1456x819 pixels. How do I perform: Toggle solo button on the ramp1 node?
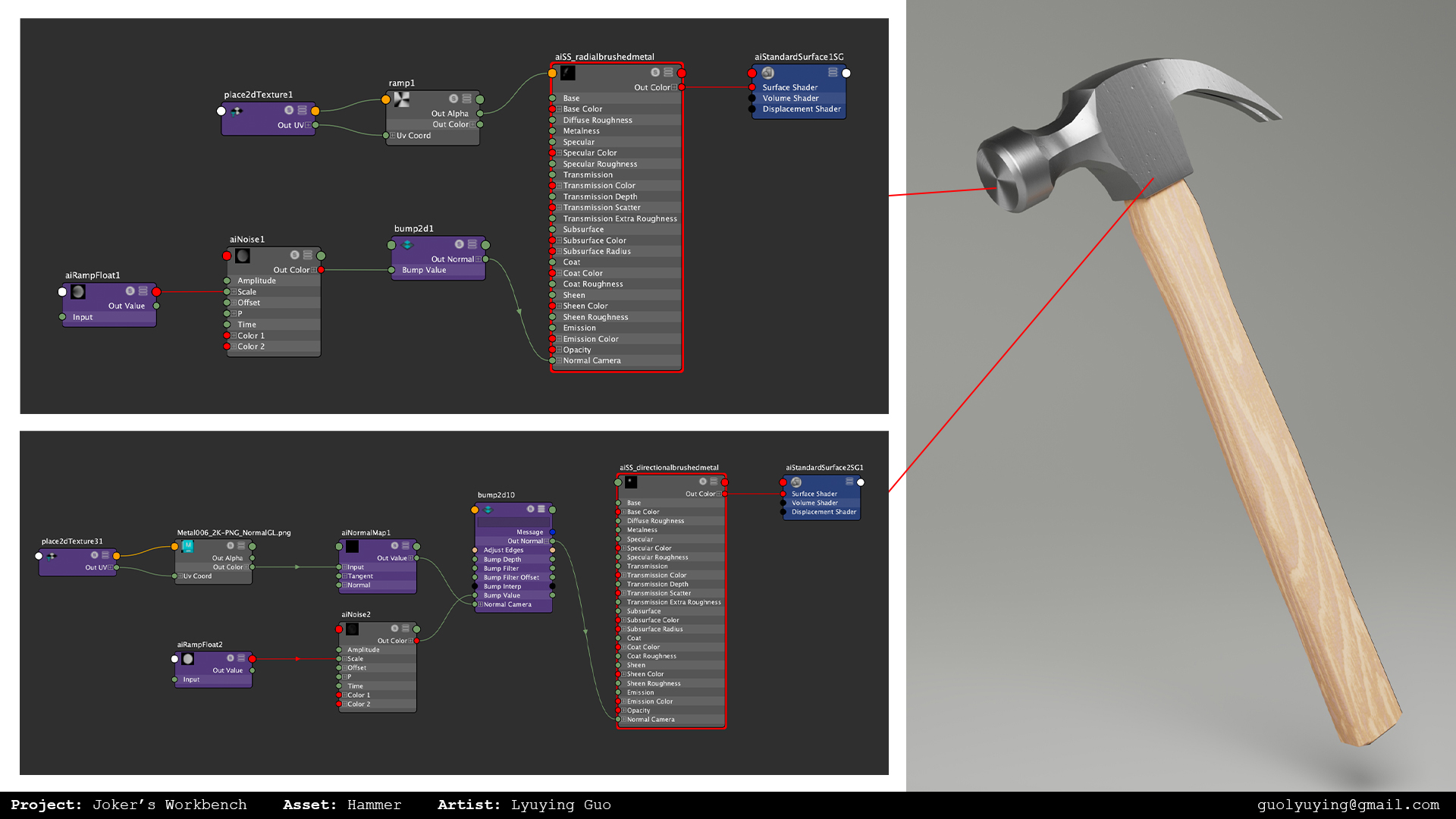coord(453,99)
